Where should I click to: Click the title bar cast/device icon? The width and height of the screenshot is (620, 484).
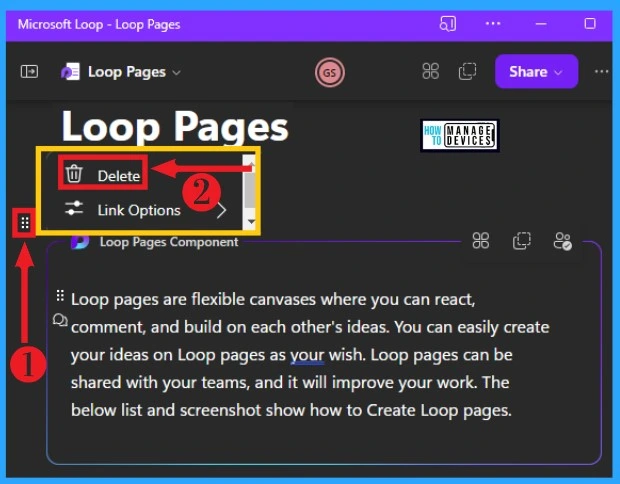(x=448, y=24)
